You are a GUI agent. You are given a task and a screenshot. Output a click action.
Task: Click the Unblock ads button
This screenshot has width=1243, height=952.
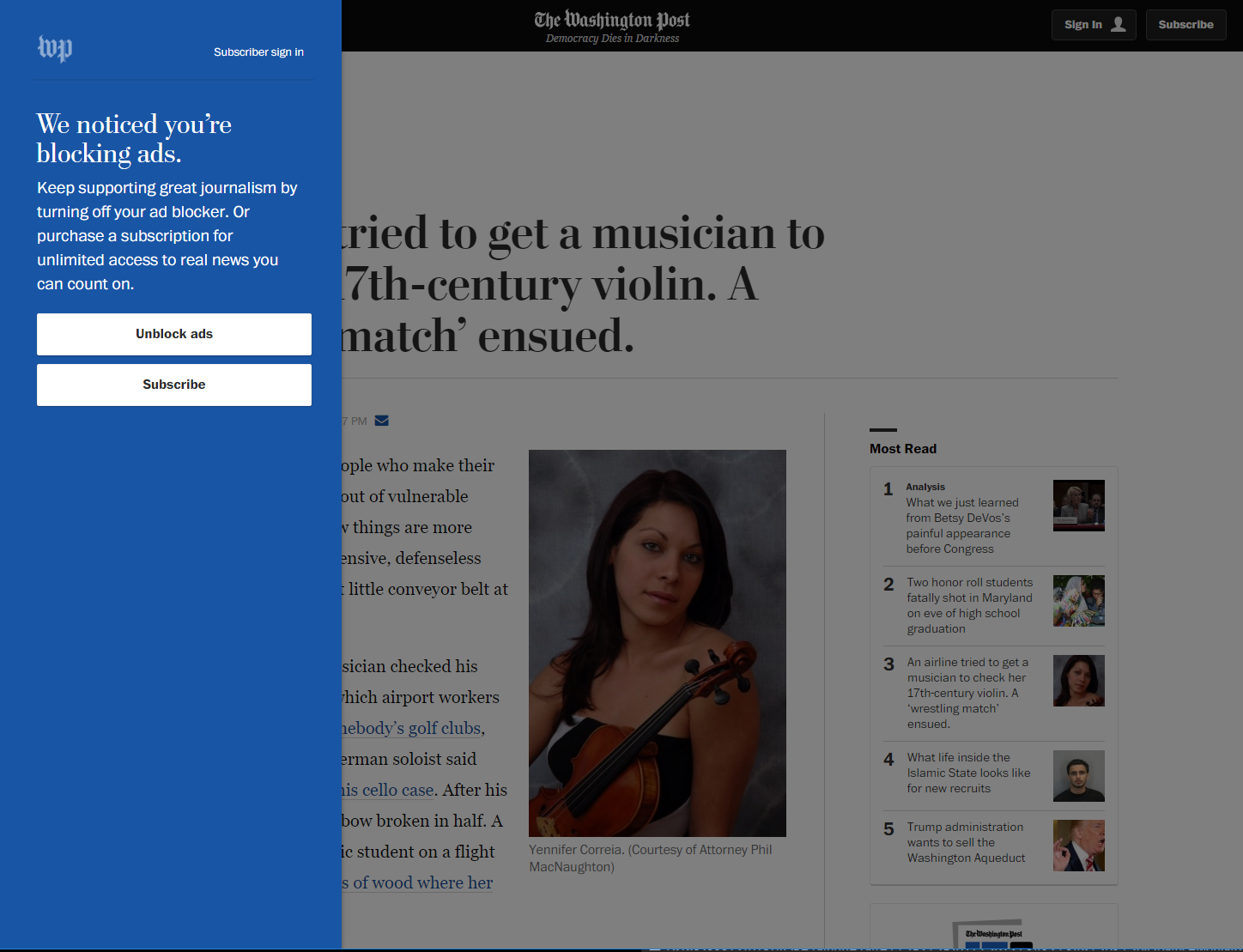173,334
